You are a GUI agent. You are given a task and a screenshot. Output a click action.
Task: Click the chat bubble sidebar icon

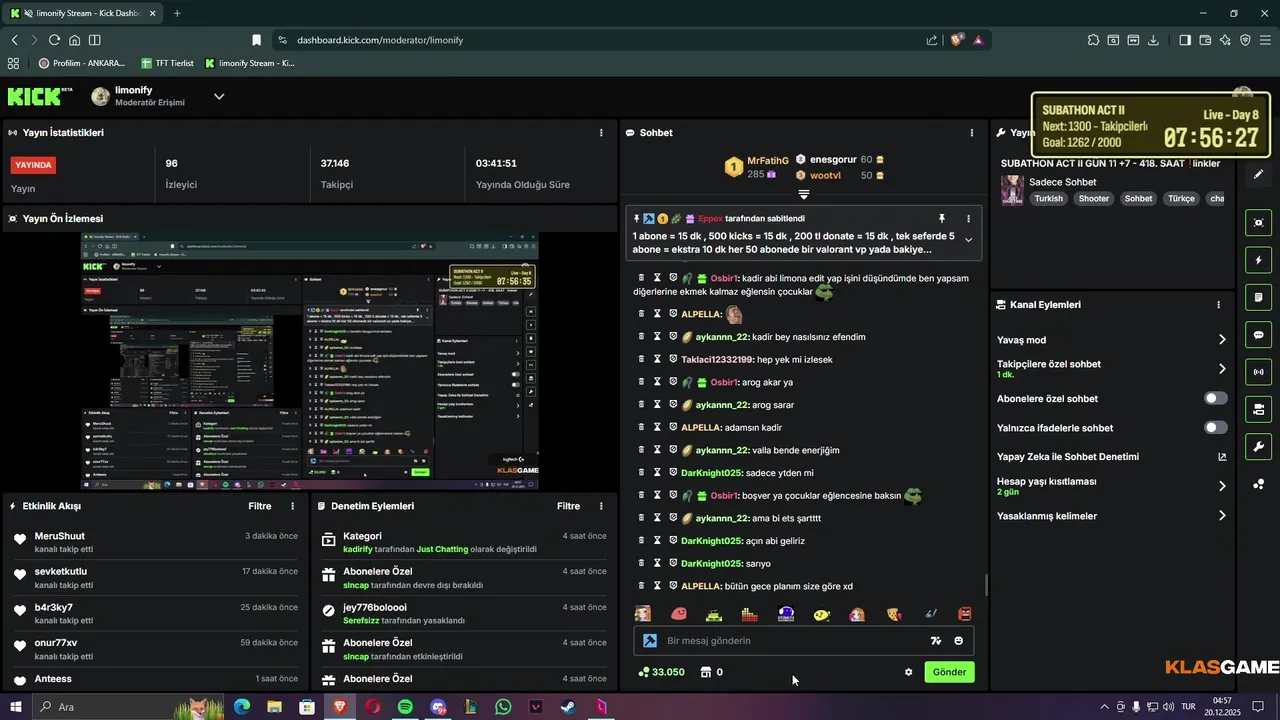[x=1258, y=335]
